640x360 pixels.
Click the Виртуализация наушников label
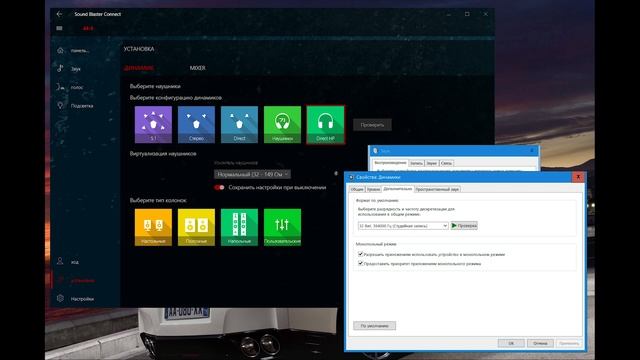point(163,153)
